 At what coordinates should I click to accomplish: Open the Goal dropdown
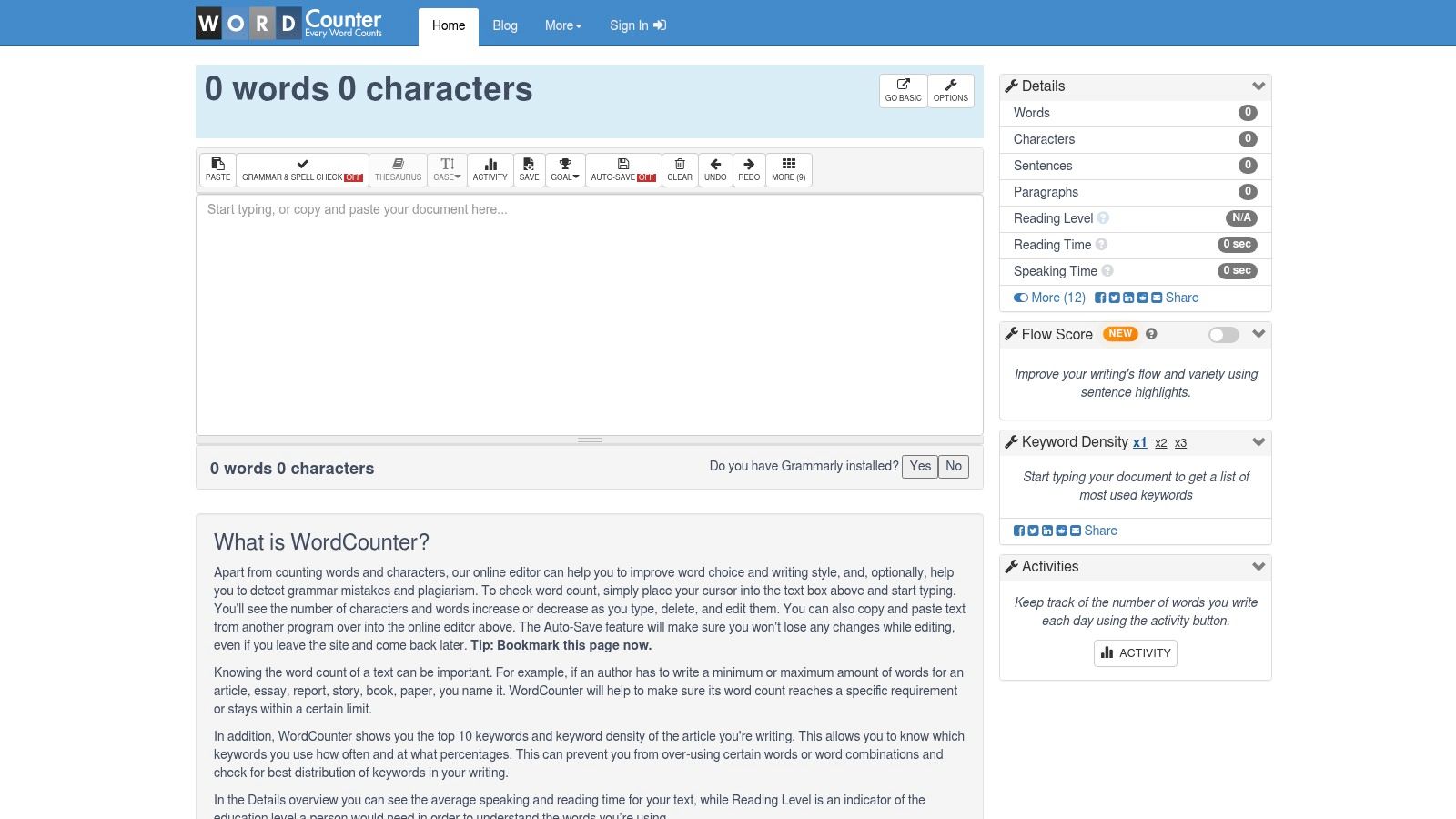coord(565,169)
